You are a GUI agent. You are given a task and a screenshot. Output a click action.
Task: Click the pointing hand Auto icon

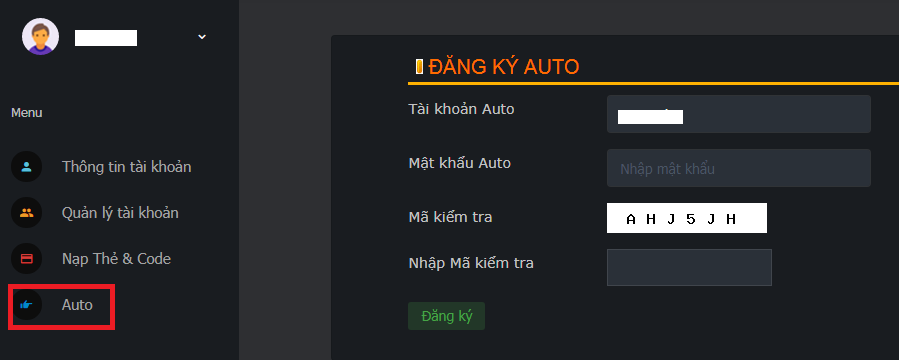point(26,304)
